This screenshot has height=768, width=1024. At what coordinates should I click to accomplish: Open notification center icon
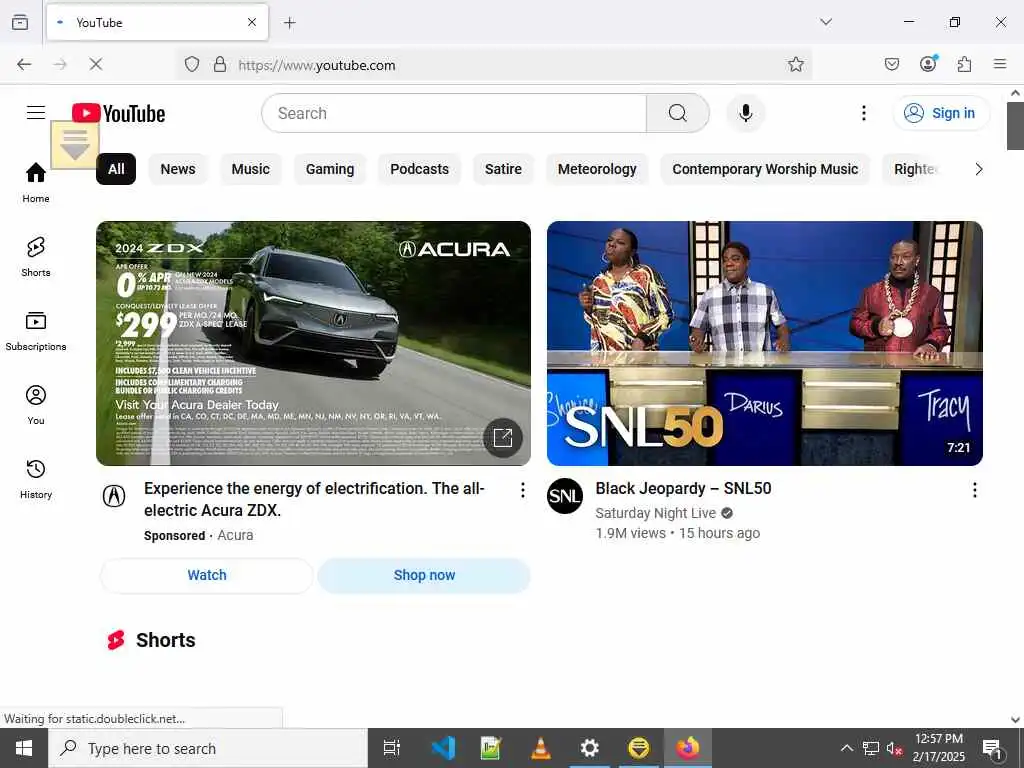(992, 748)
